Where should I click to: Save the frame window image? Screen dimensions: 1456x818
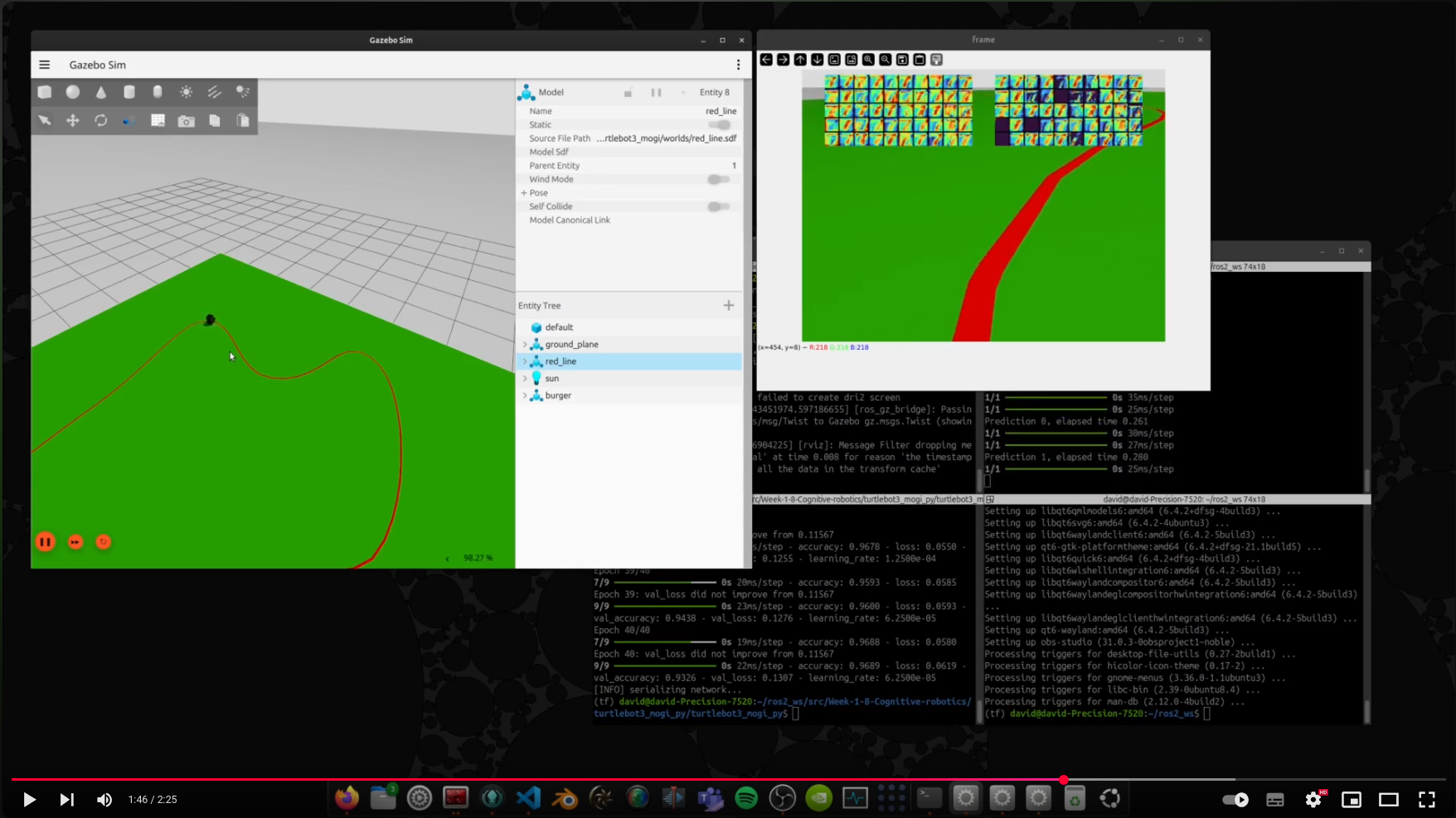[x=902, y=60]
